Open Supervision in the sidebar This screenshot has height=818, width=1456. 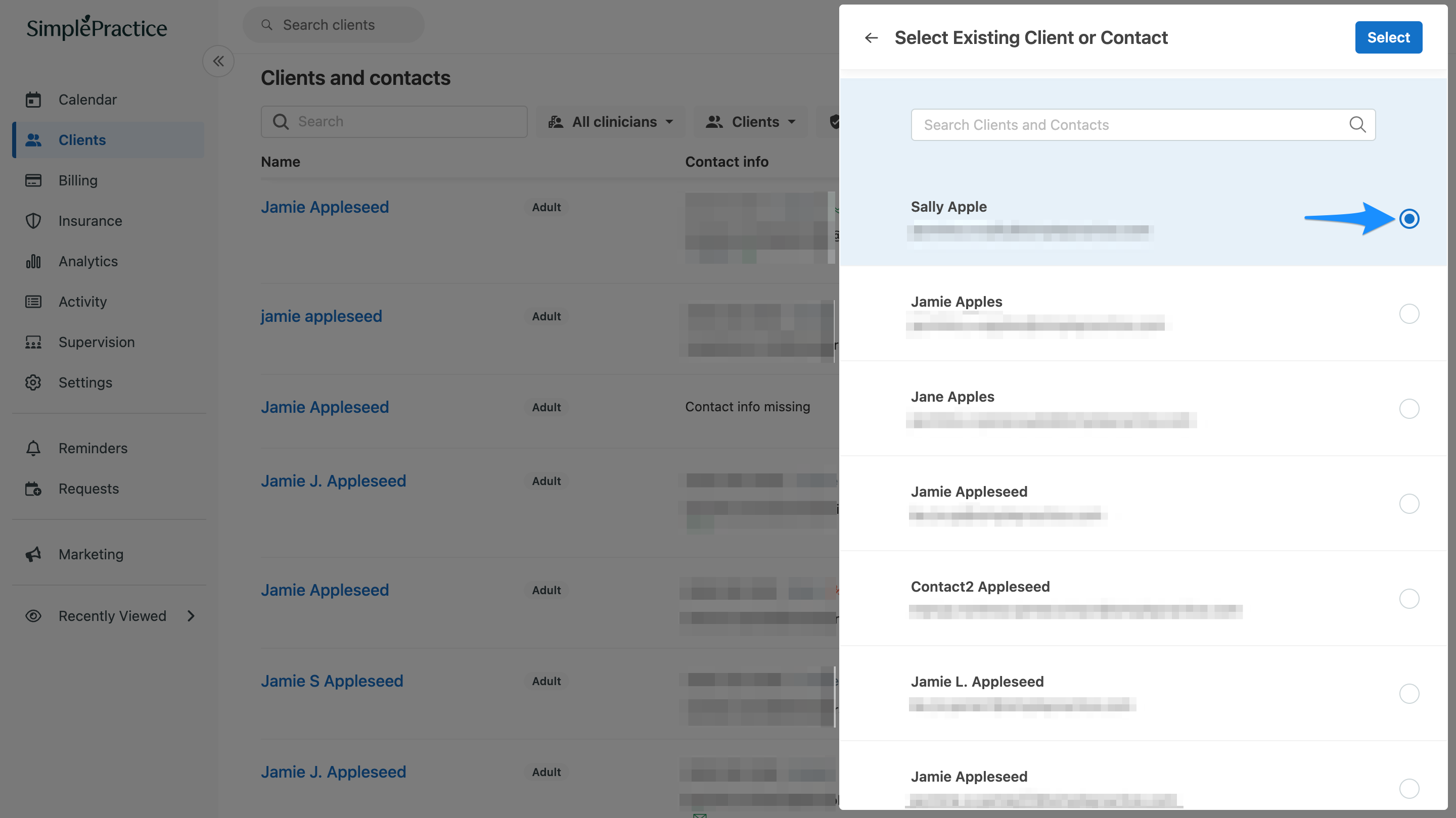click(x=97, y=342)
